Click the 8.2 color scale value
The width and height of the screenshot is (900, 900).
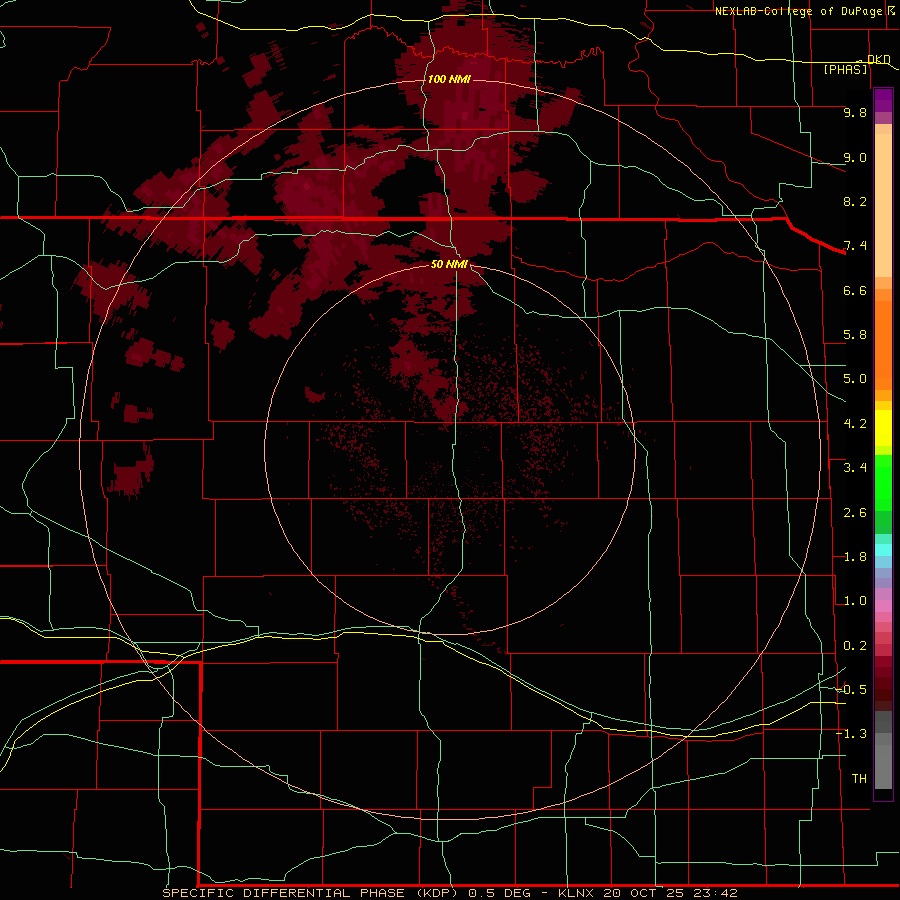pyautogui.click(x=855, y=201)
